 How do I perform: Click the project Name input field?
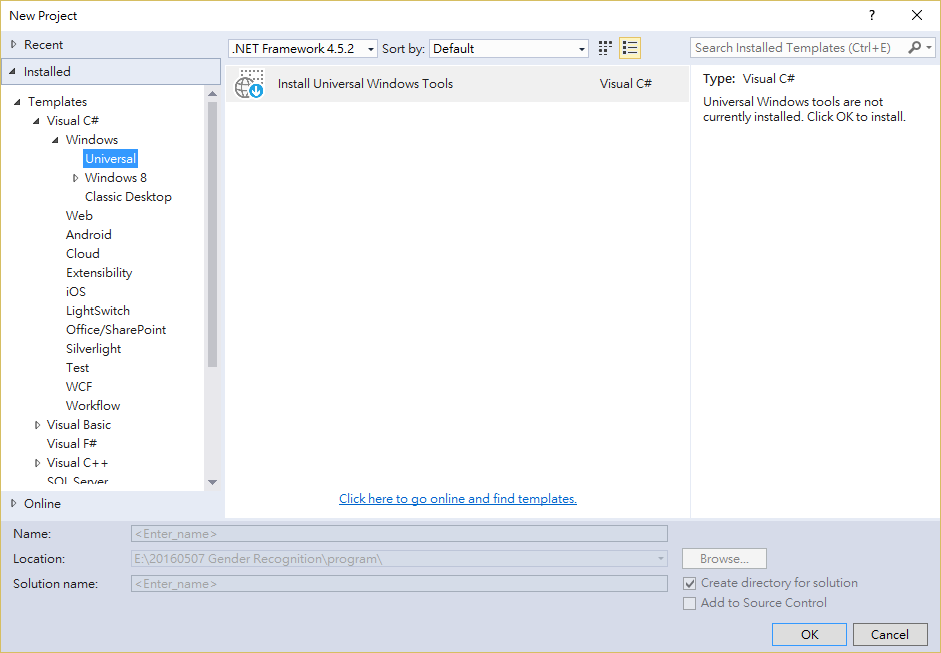coord(399,534)
